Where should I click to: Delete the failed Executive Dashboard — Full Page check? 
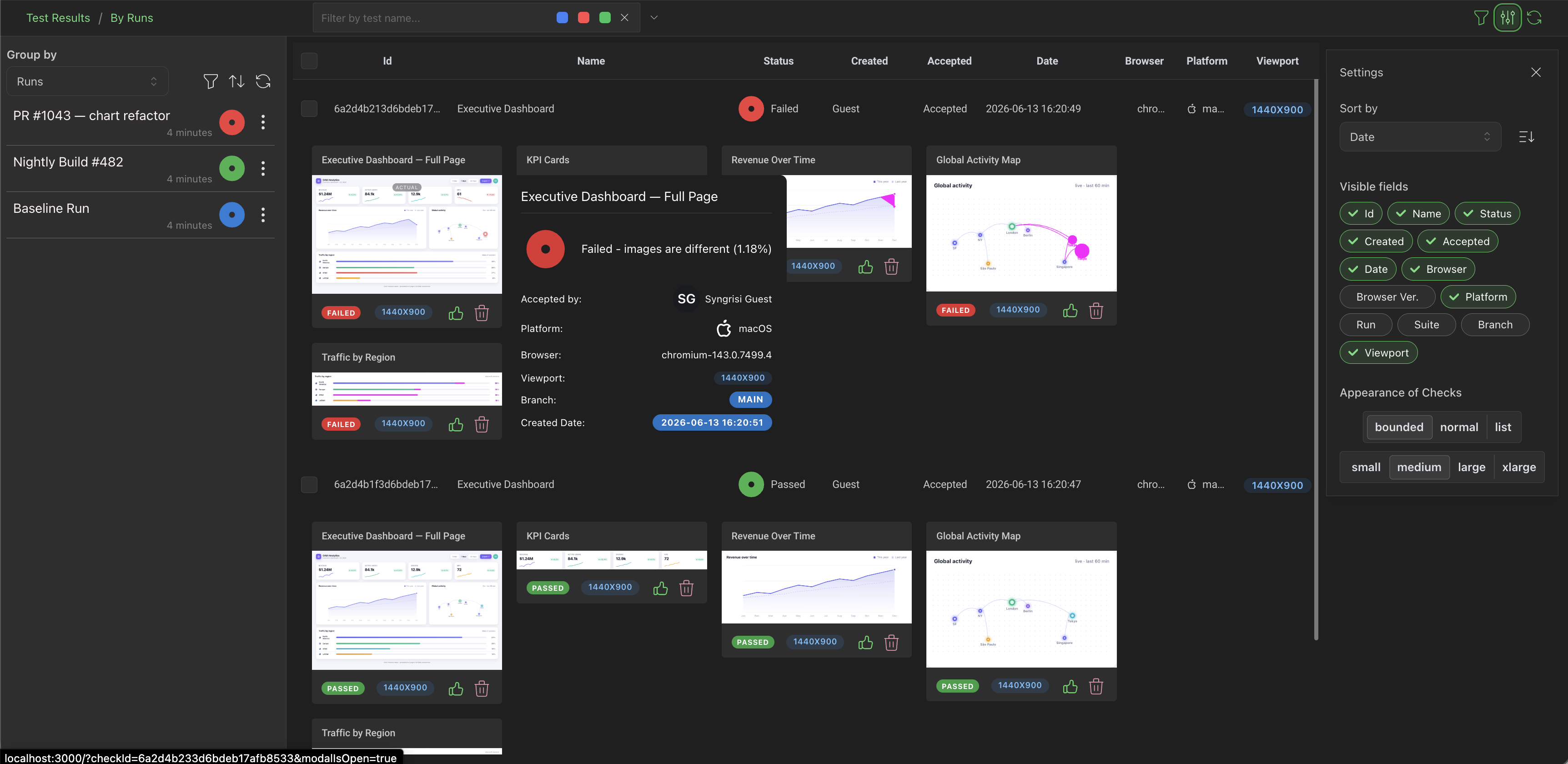482,313
